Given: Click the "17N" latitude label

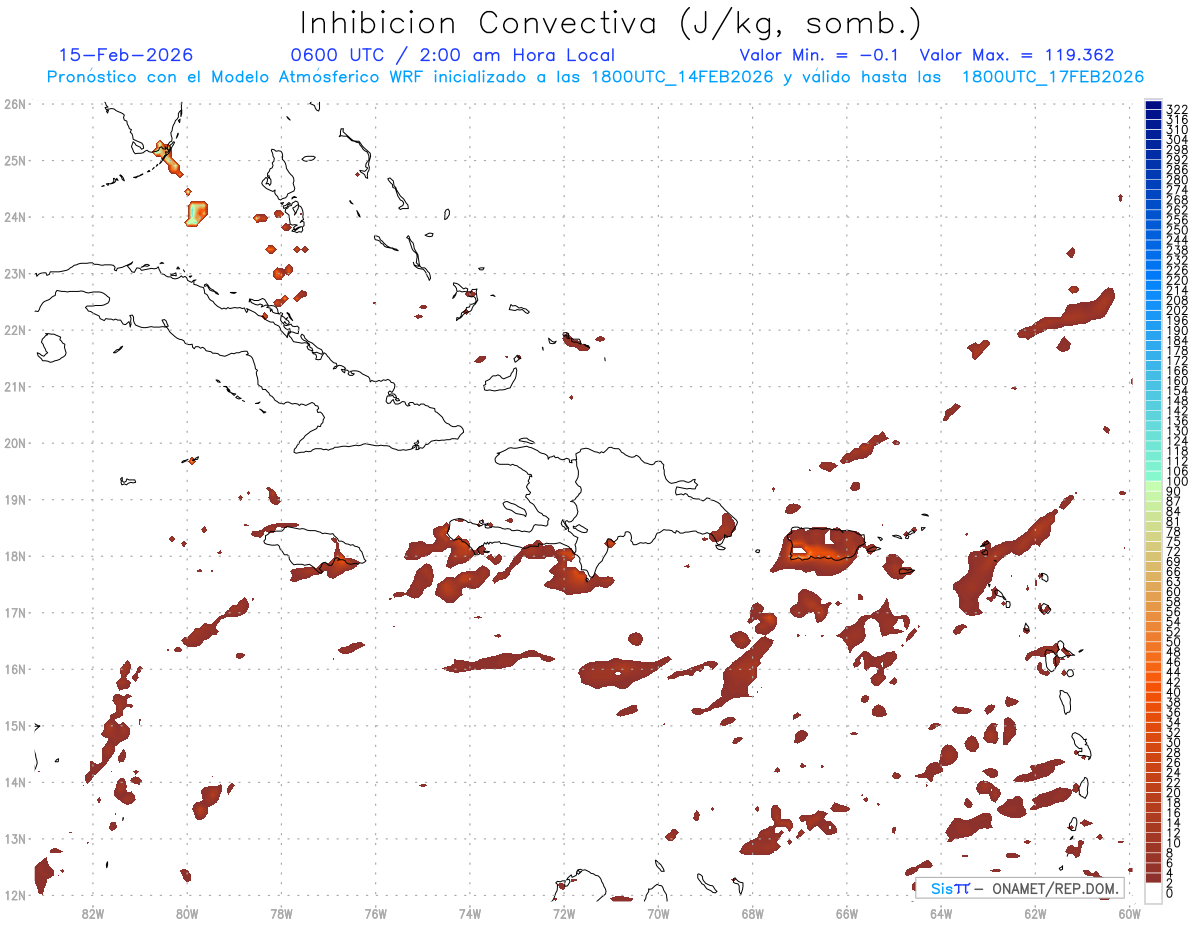Looking at the screenshot, I should click(15, 612).
